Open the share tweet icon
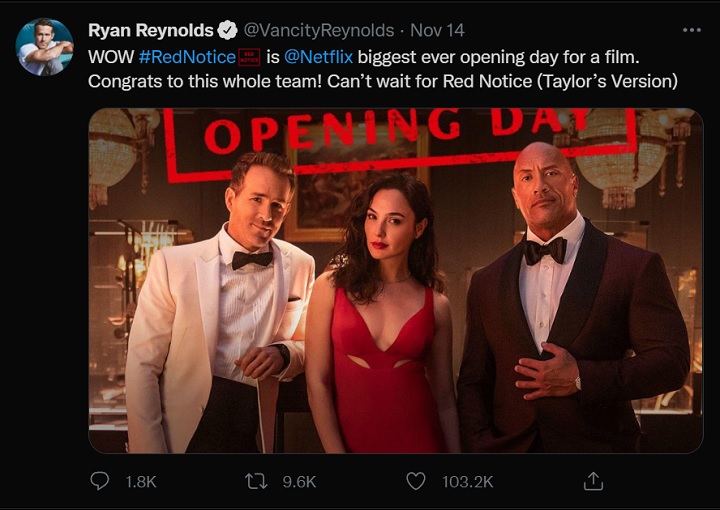 (x=592, y=481)
